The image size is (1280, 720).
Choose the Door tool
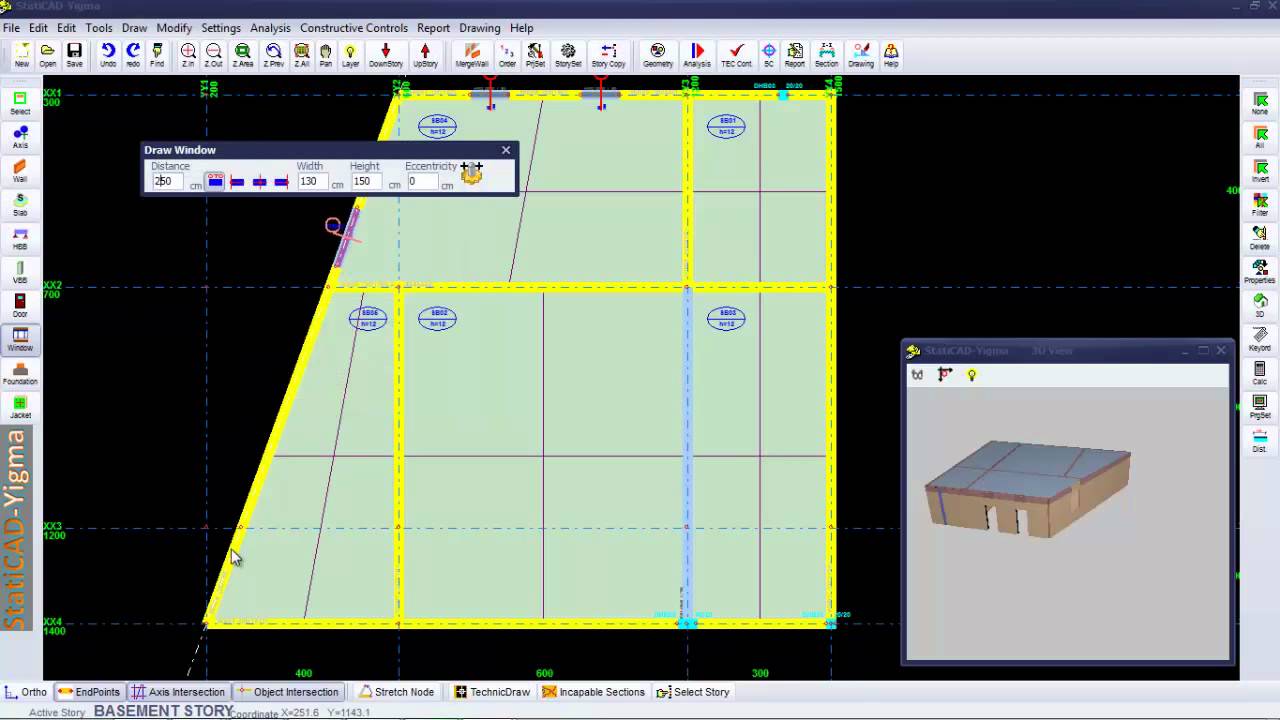pos(20,306)
